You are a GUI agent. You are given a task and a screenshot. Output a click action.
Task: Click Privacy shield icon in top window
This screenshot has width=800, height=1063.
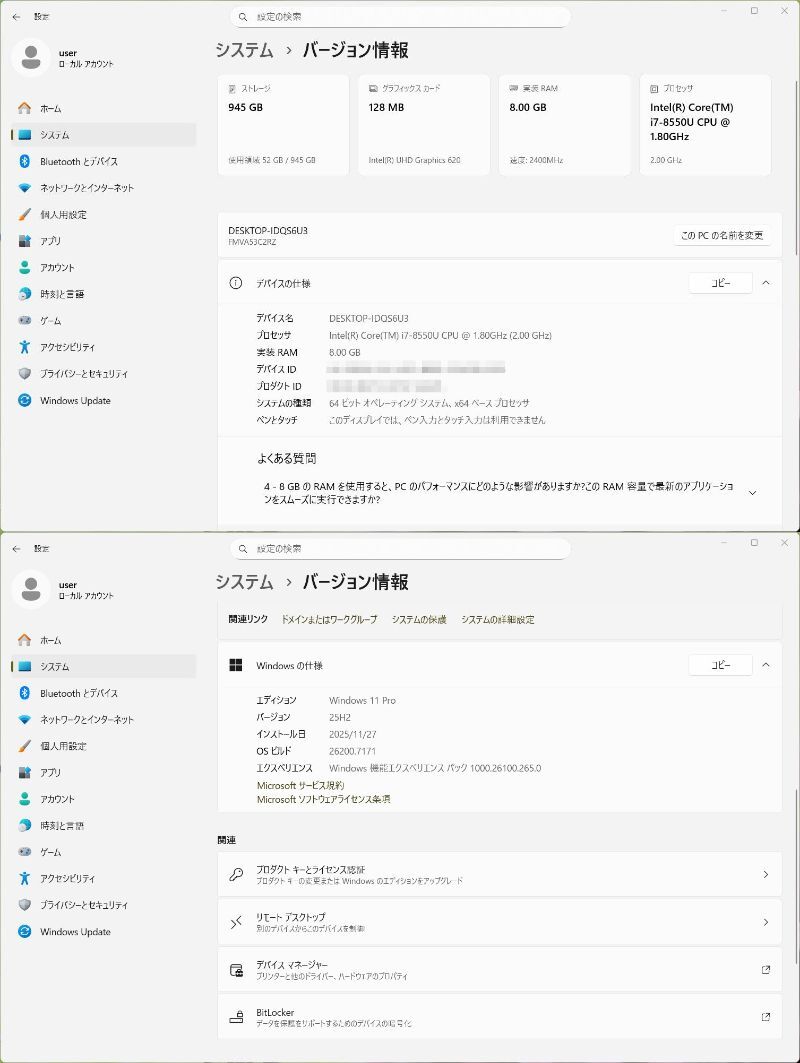click(x=24, y=374)
